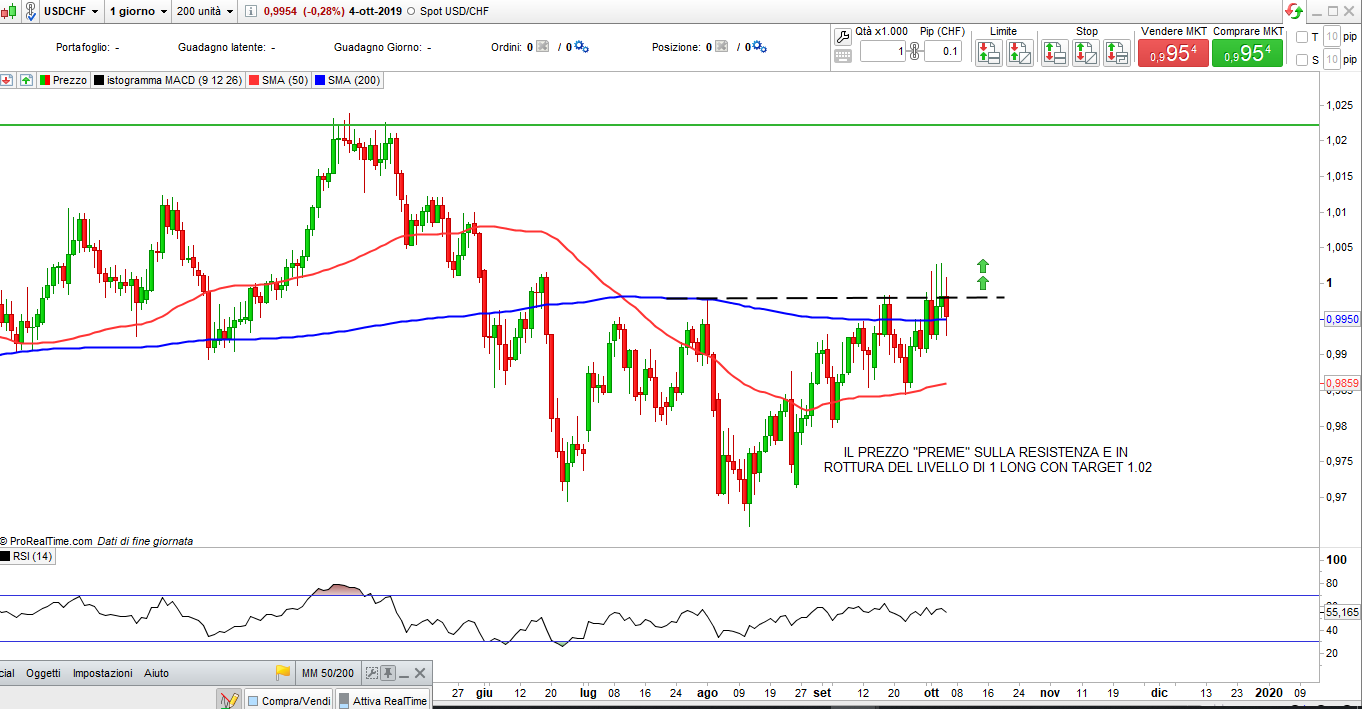1362x709 pixels.
Task: Click the refresh arrows icon at top right
Action: (1293, 12)
